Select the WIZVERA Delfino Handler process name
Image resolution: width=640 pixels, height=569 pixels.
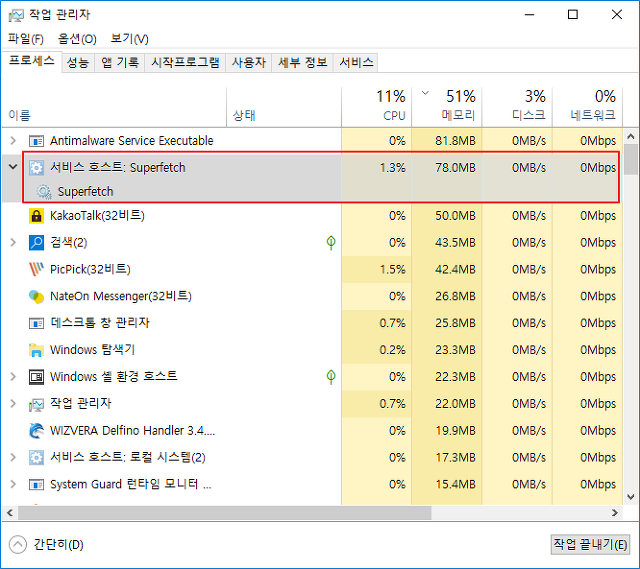[x=132, y=431]
